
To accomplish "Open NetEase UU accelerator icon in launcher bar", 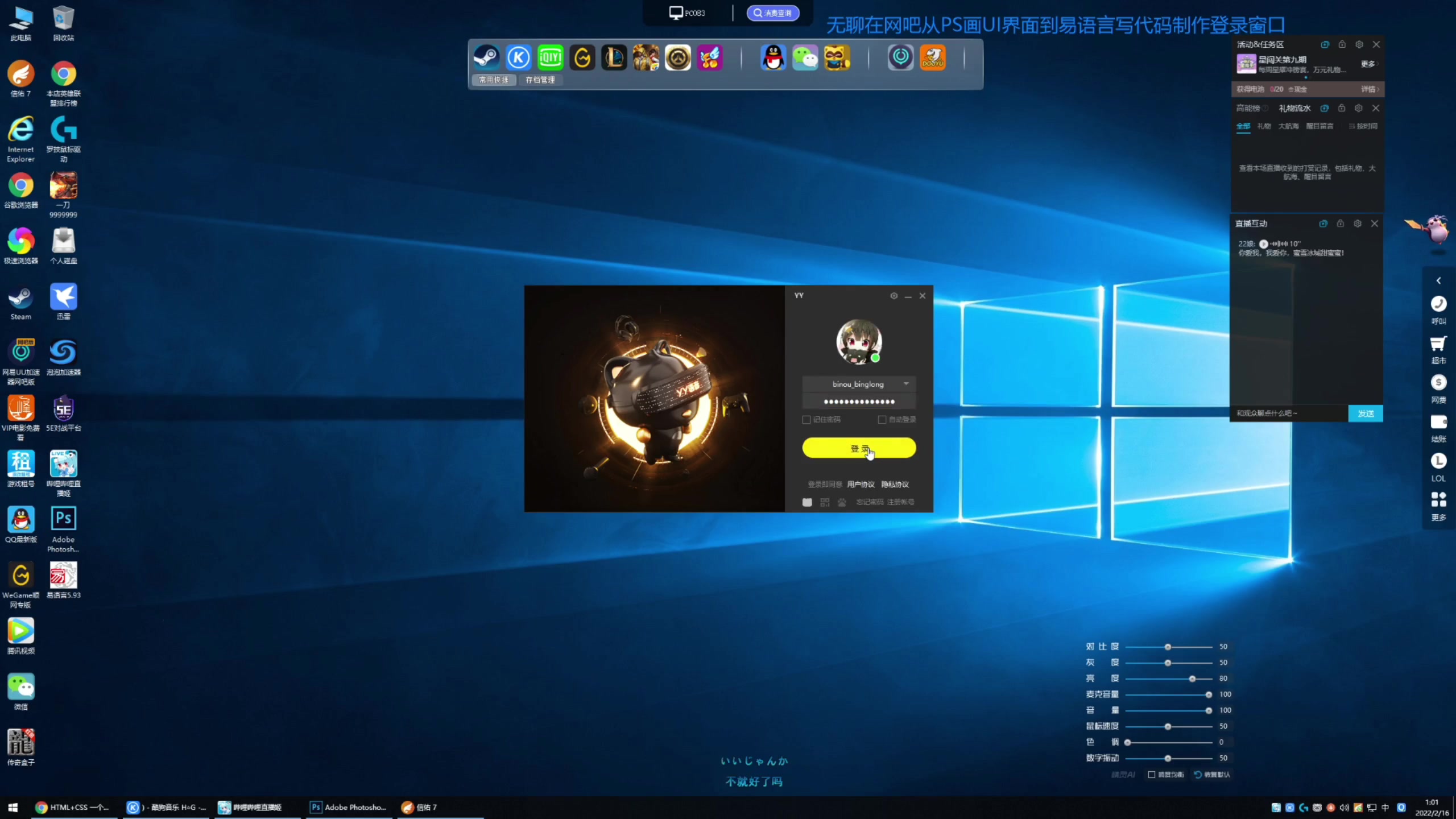I will click(901, 57).
